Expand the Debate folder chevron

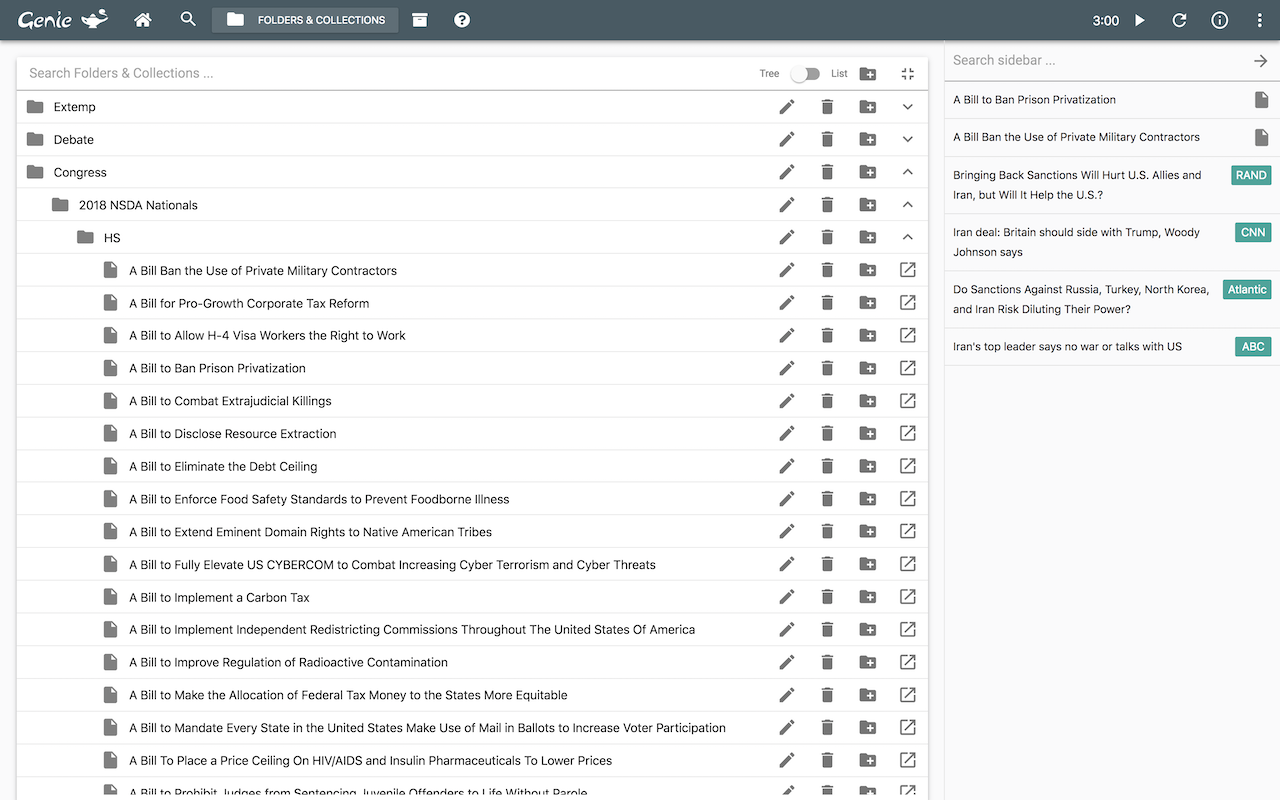coord(908,140)
